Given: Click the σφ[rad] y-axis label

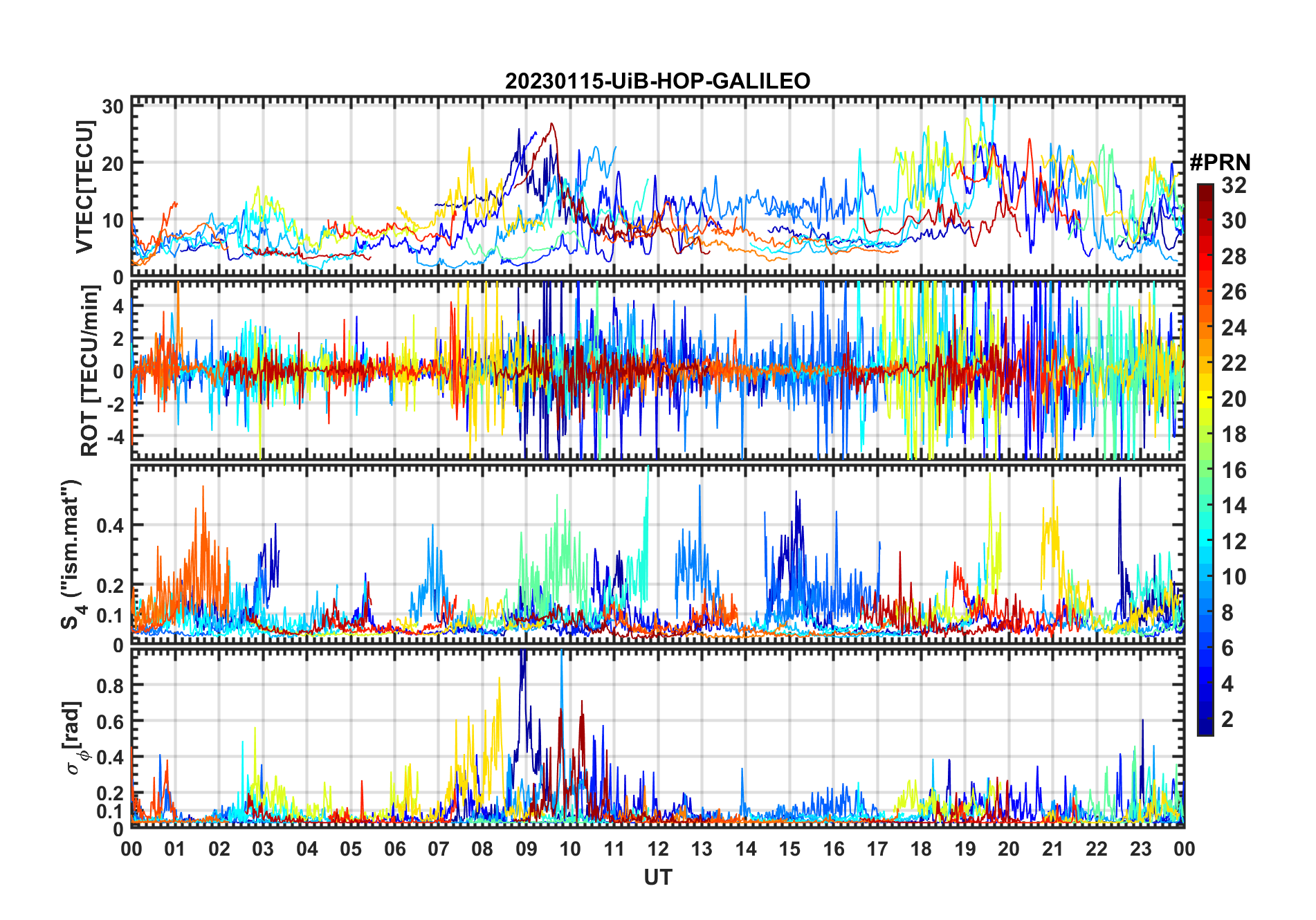Looking at the screenshot, I should 76,738.
